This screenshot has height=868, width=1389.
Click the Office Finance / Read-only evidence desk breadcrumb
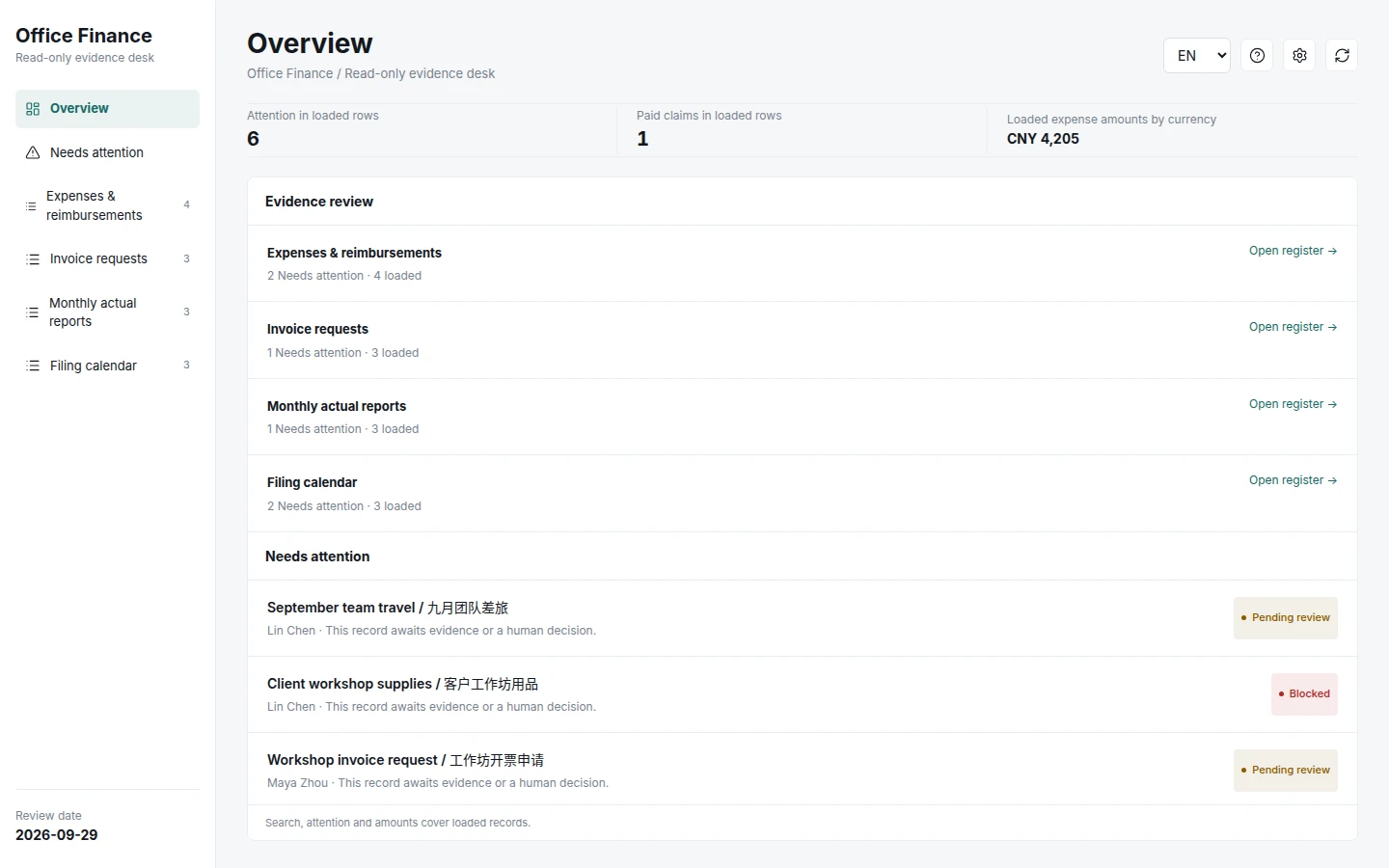(371, 73)
